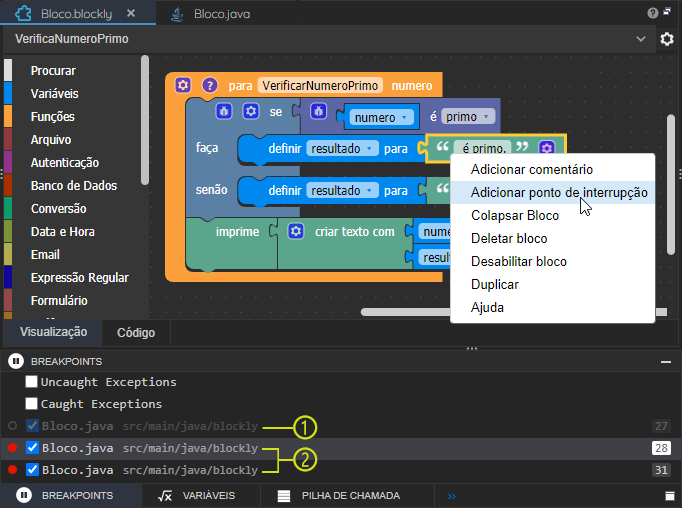The height and width of the screenshot is (508, 682).
Task: Expand the VerificaNumeroPrimo dropdown chevron
Action: click(x=641, y=39)
